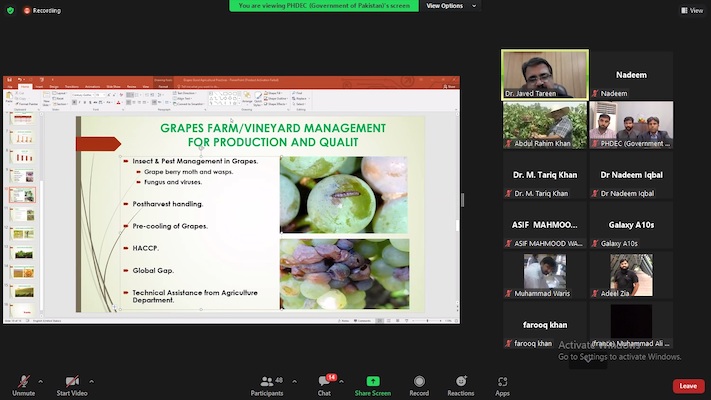711x400 pixels.
Task: Leave the meeting
Action: (x=688, y=386)
